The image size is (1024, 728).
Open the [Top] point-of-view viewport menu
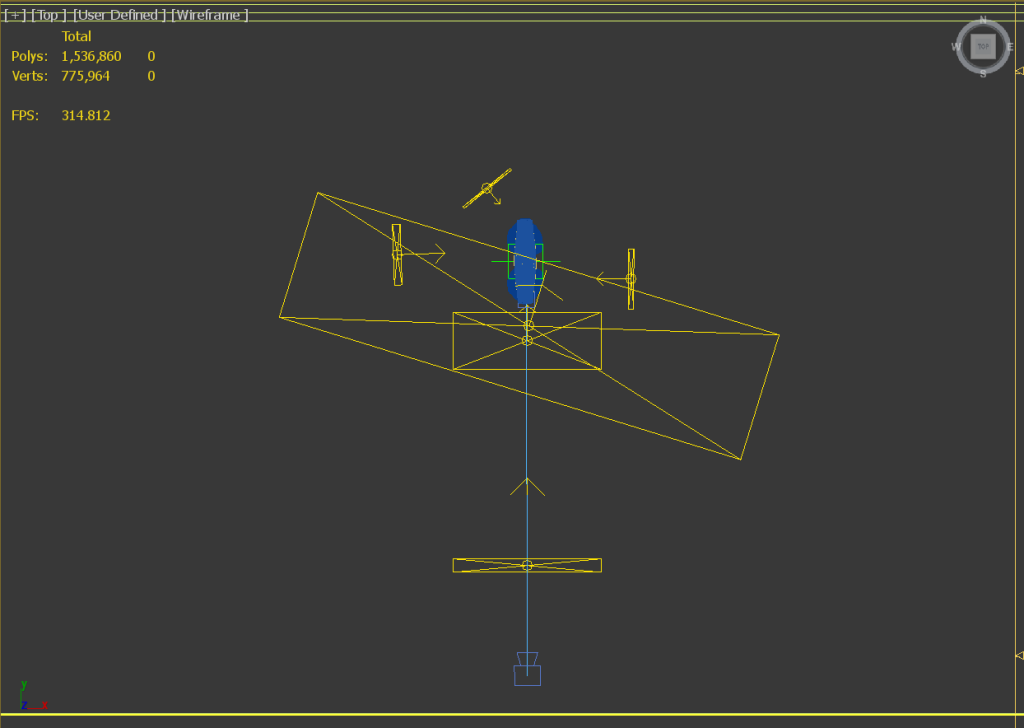click(49, 15)
